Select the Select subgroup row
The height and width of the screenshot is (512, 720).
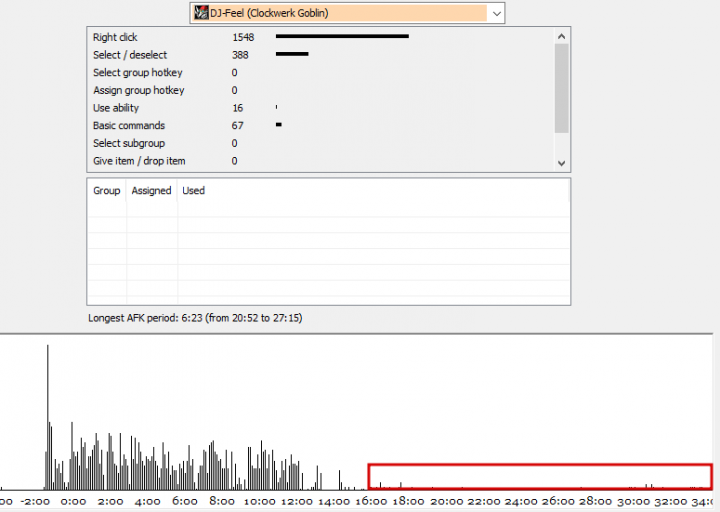[x=320, y=143]
